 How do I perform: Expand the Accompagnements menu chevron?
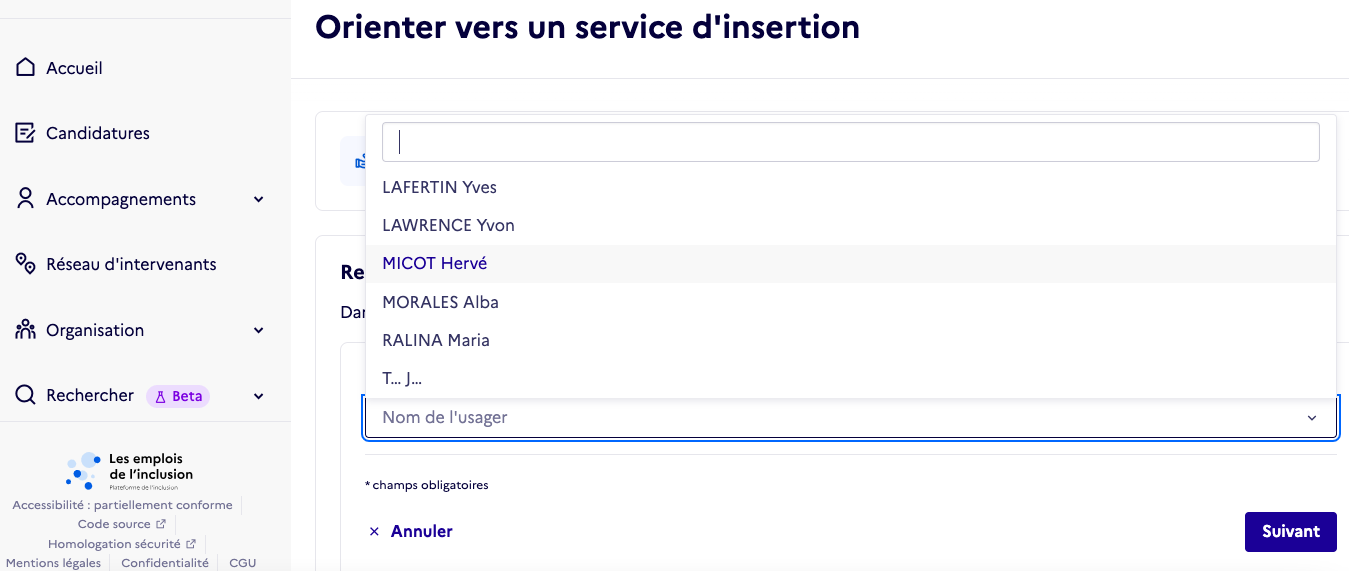tap(259, 199)
